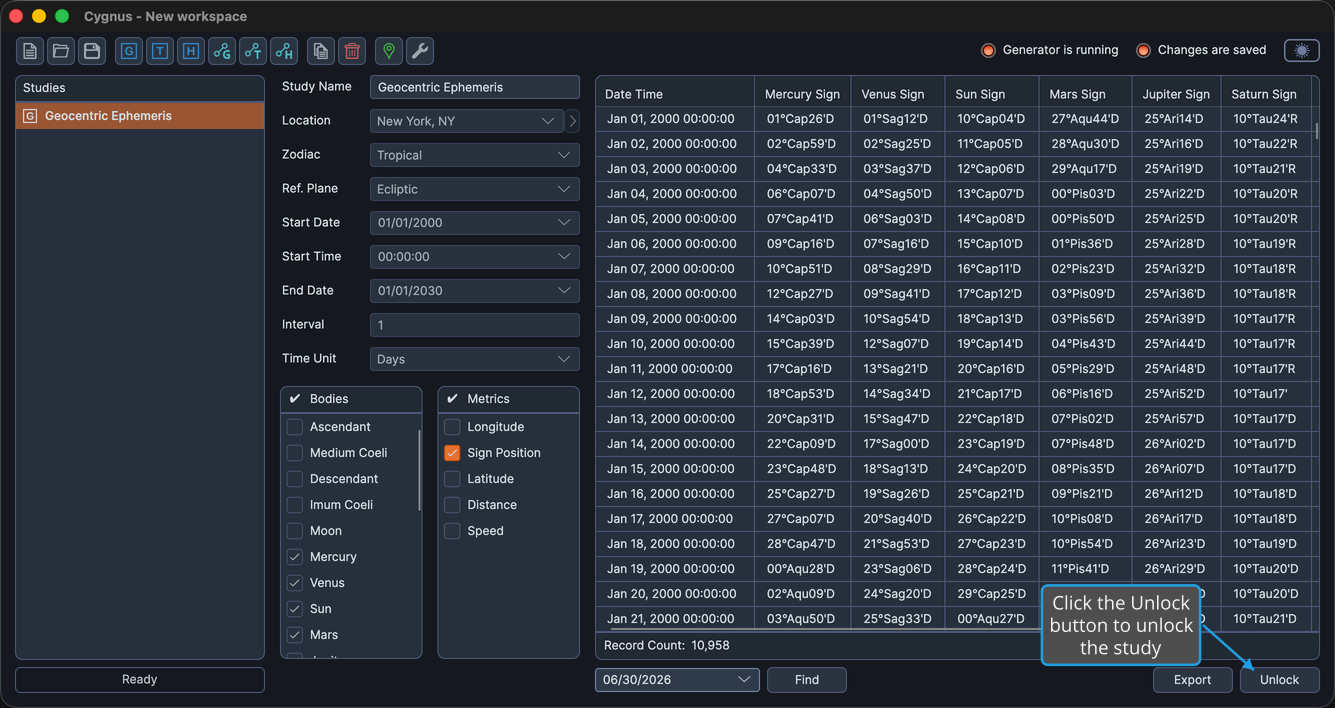Toggle the Metrics select-all checkmark
The width and height of the screenshot is (1335, 708).
tap(452, 399)
